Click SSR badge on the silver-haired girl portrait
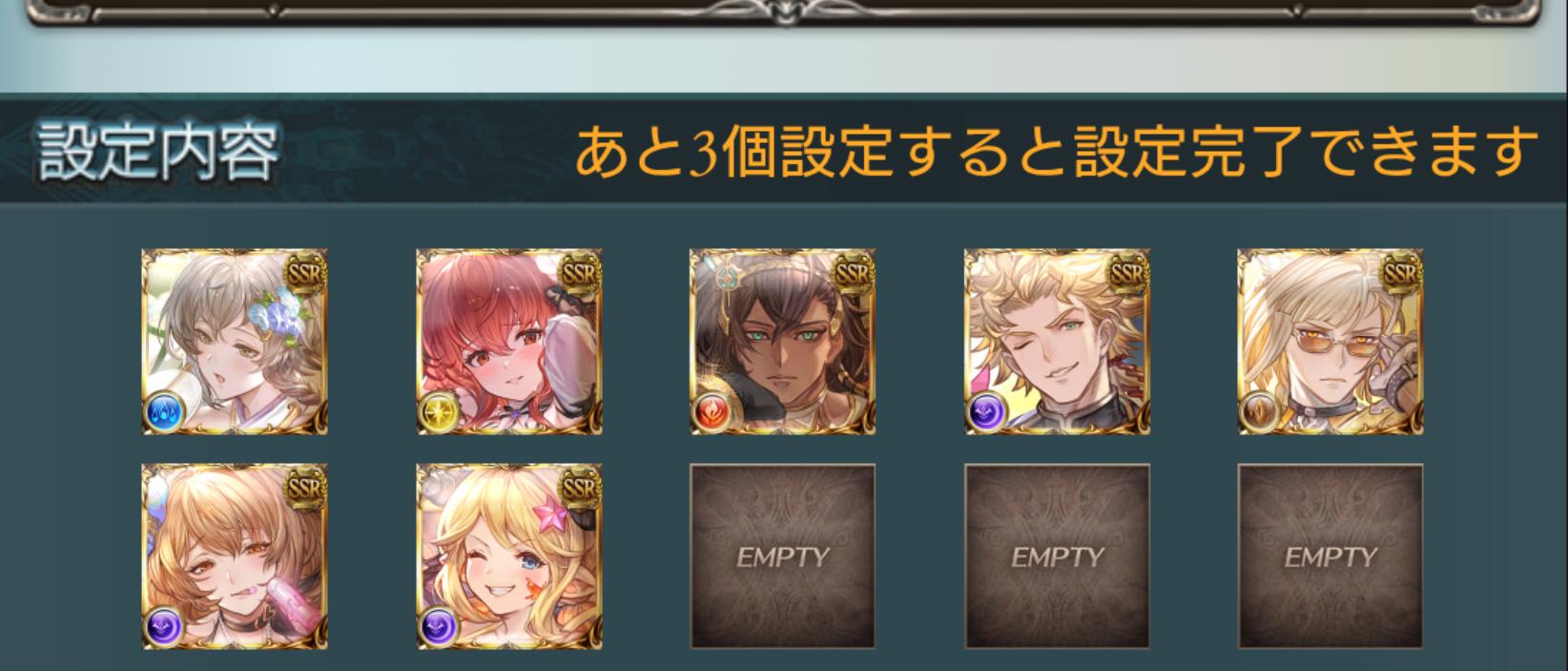Viewport: 1568px width, 671px height. coord(304,274)
